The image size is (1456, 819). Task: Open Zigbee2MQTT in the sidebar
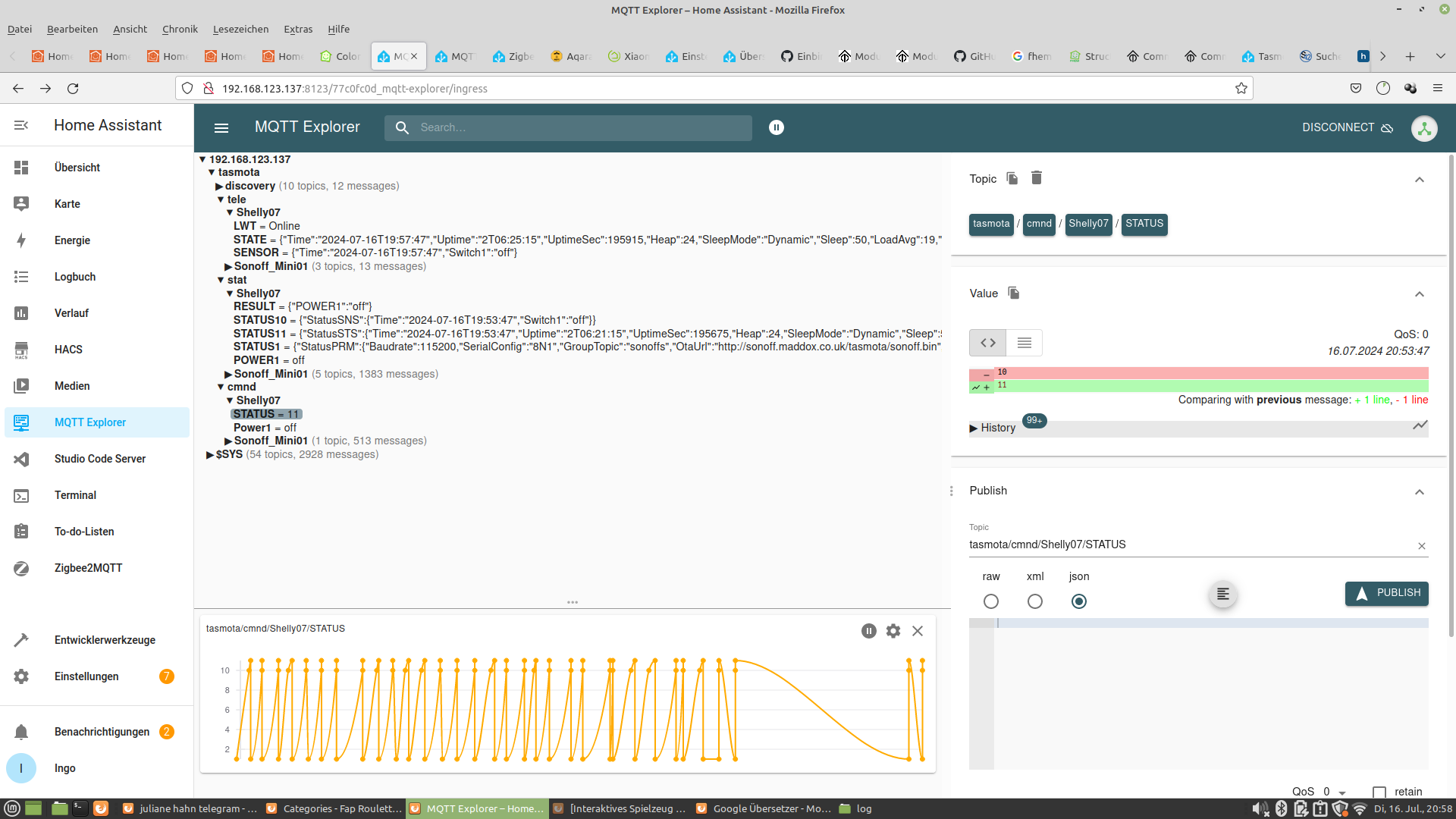(96, 568)
